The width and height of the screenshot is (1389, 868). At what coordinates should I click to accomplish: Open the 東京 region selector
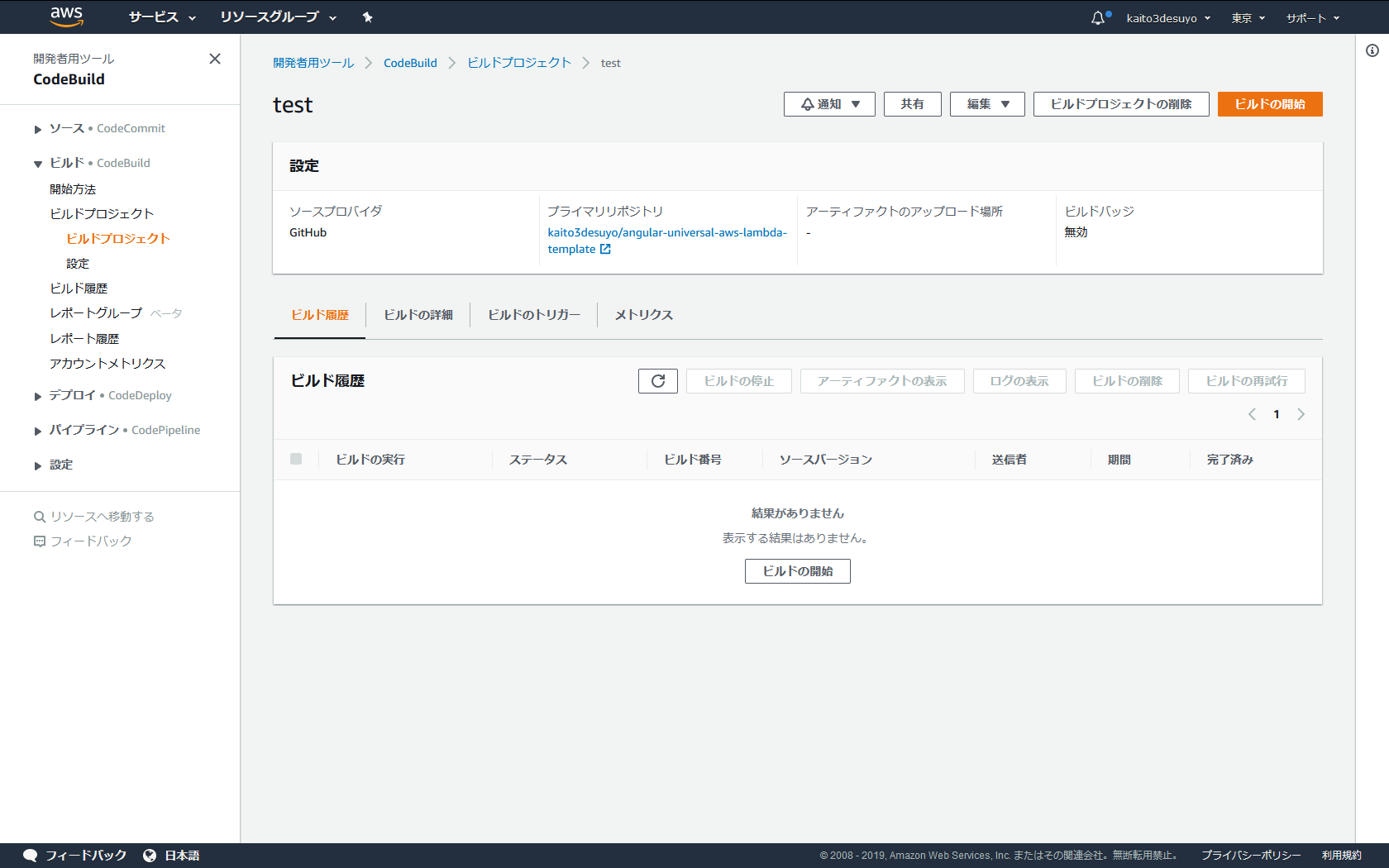pos(1248,18)
